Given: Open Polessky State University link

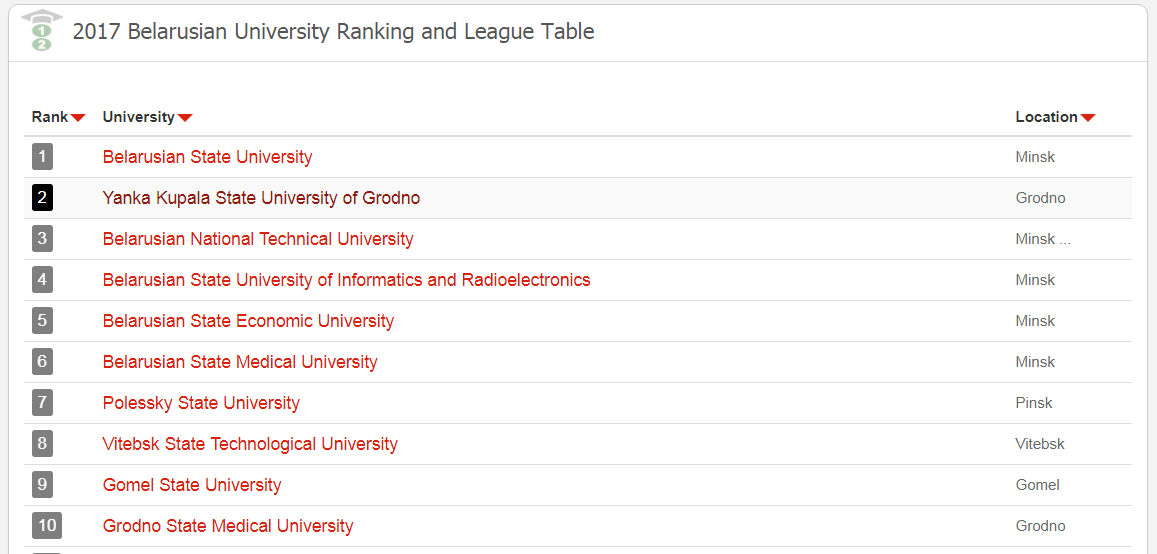Looking at the screenshot, I should point(201,404).
